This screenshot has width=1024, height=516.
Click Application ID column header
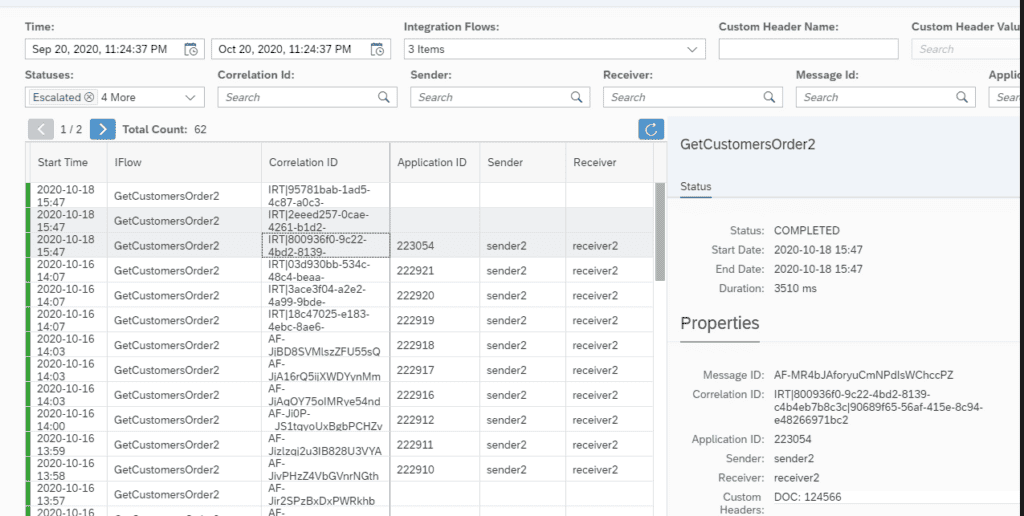435,163
